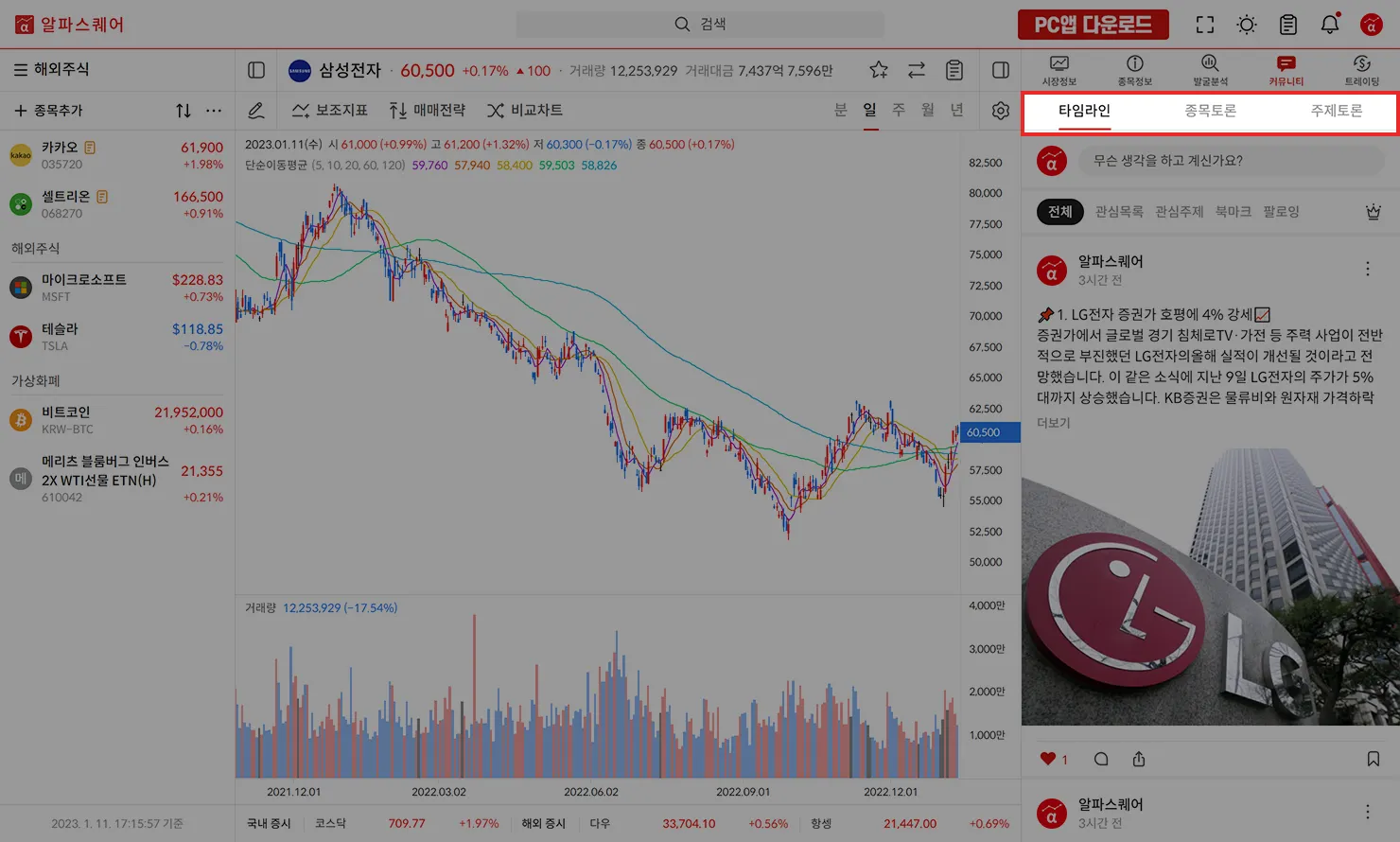Switch to 타임라인 tab

click(x=1084, y=111)
